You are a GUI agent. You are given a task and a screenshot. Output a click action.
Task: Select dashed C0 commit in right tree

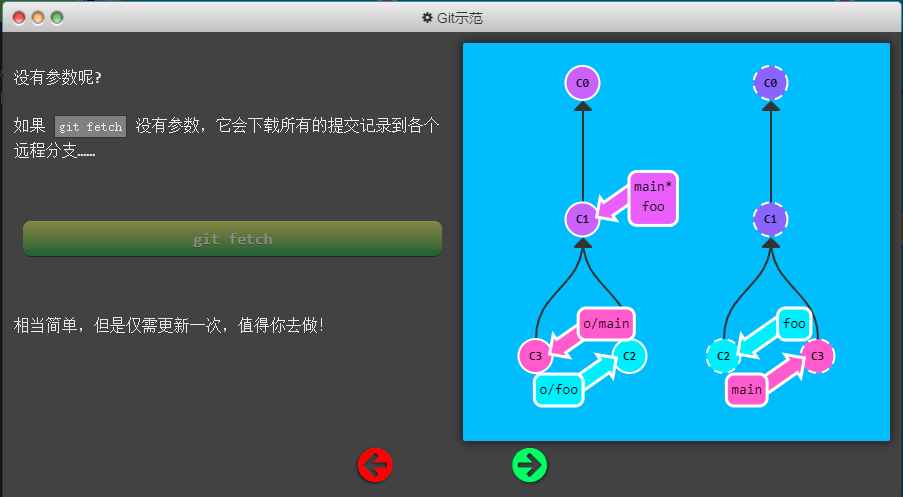click(x=770, y=83)
